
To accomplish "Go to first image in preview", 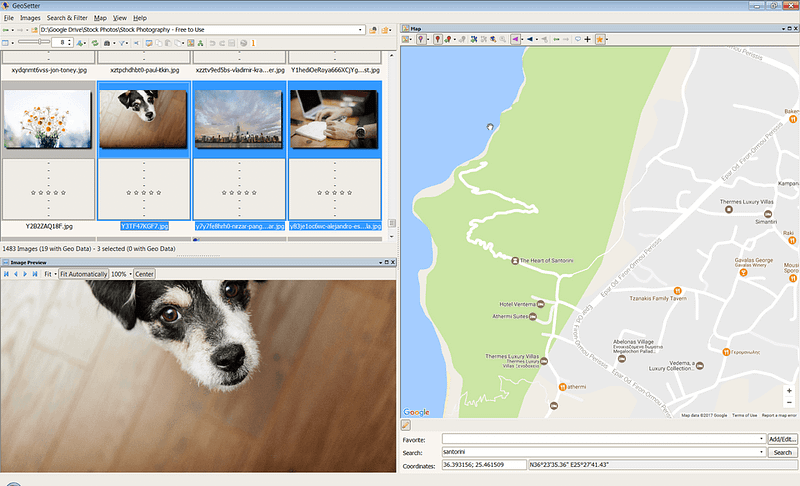I will [x=6, y=274].
